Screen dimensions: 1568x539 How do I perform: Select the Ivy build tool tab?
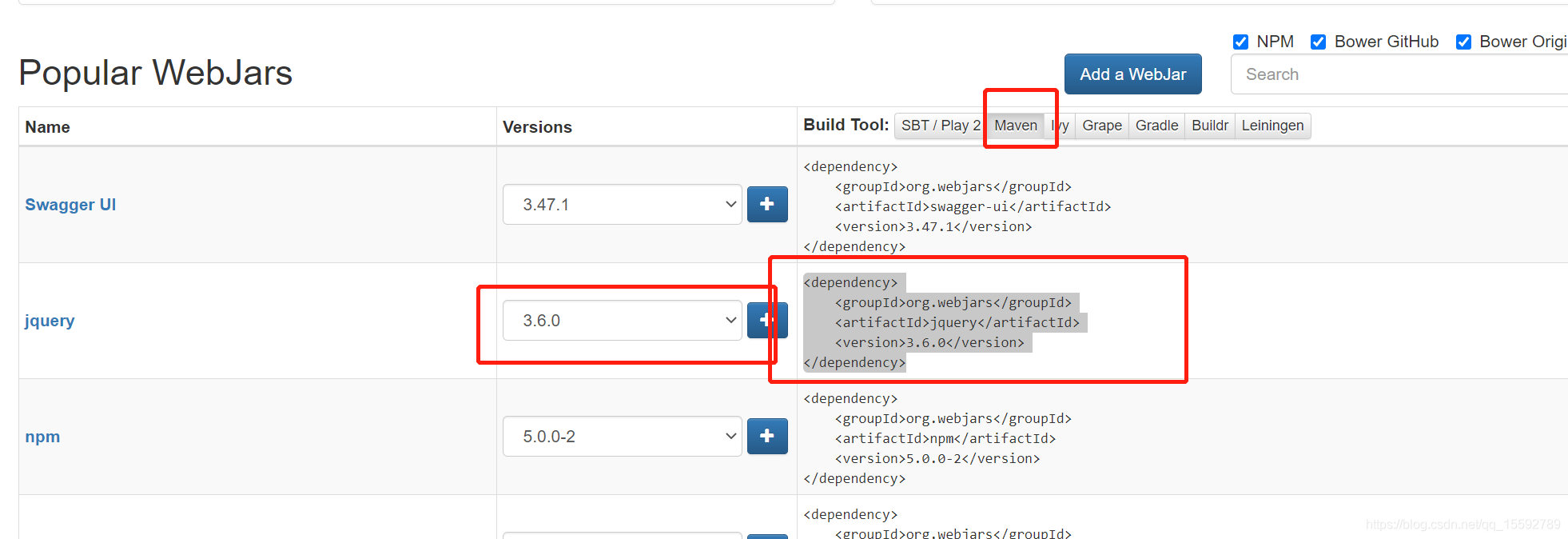coord(1060,126)
